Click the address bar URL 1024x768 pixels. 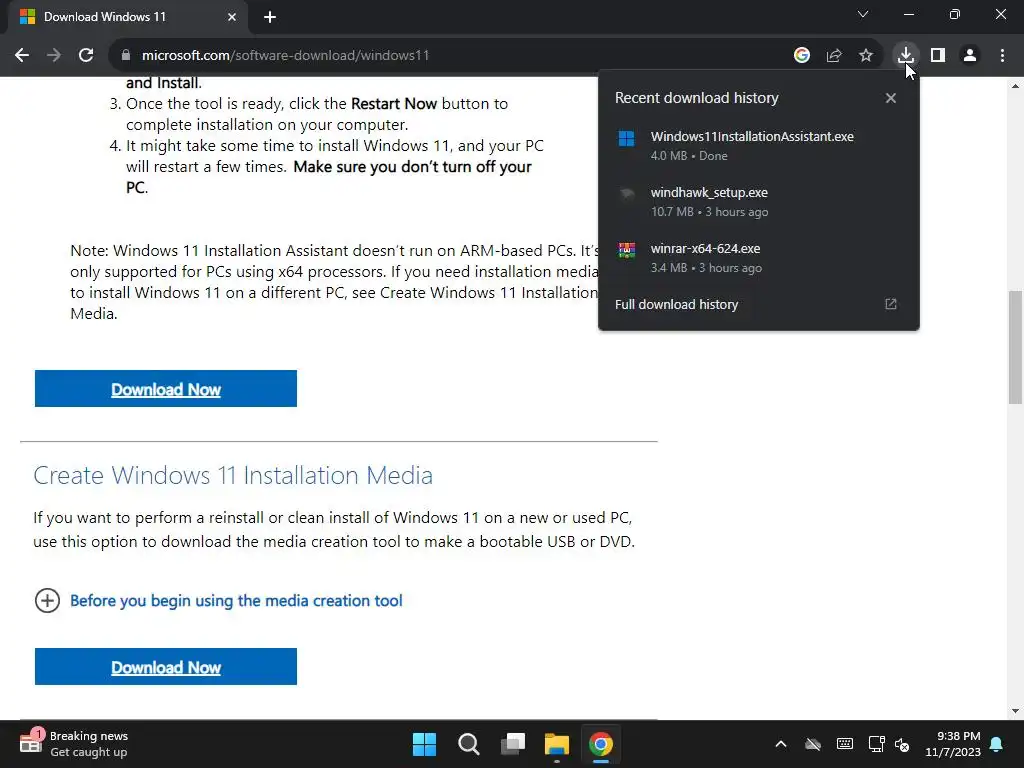click(285, 56)
